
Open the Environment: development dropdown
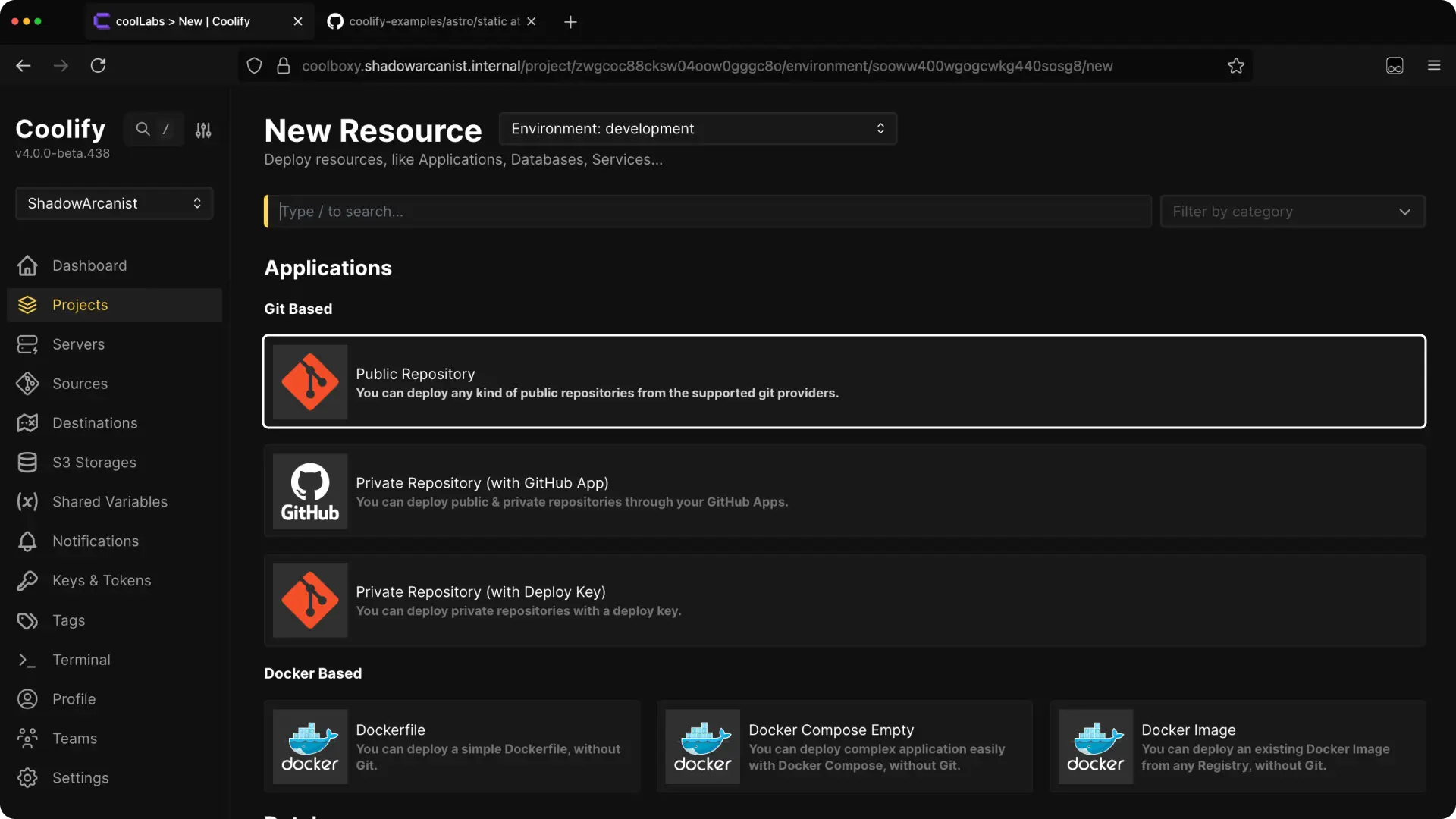point(698,129)
